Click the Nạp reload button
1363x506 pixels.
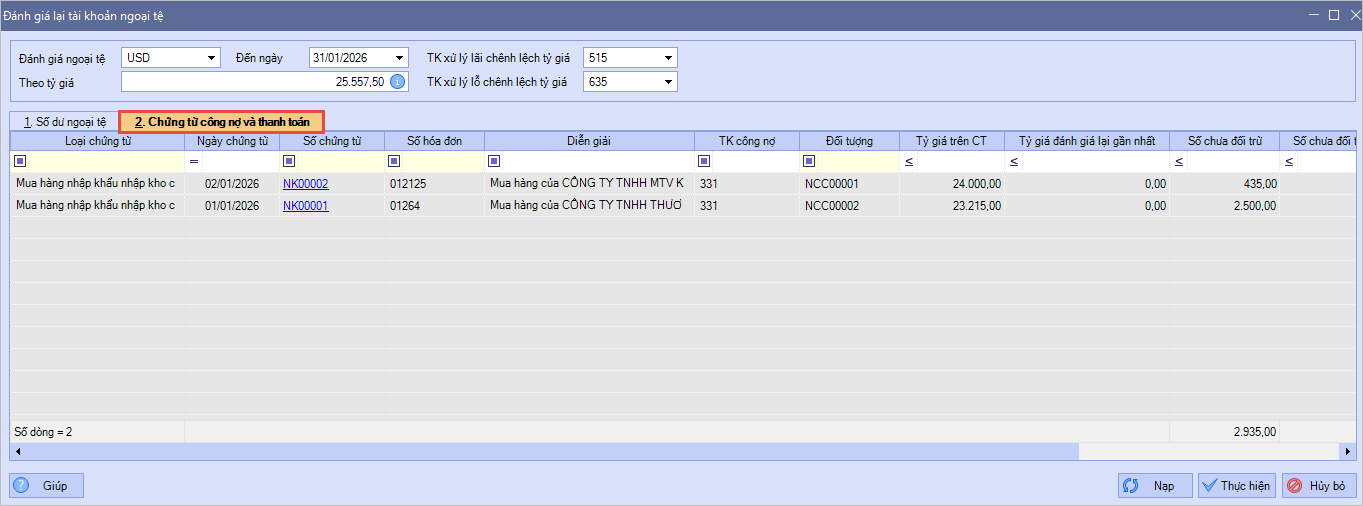(1154, 486)
